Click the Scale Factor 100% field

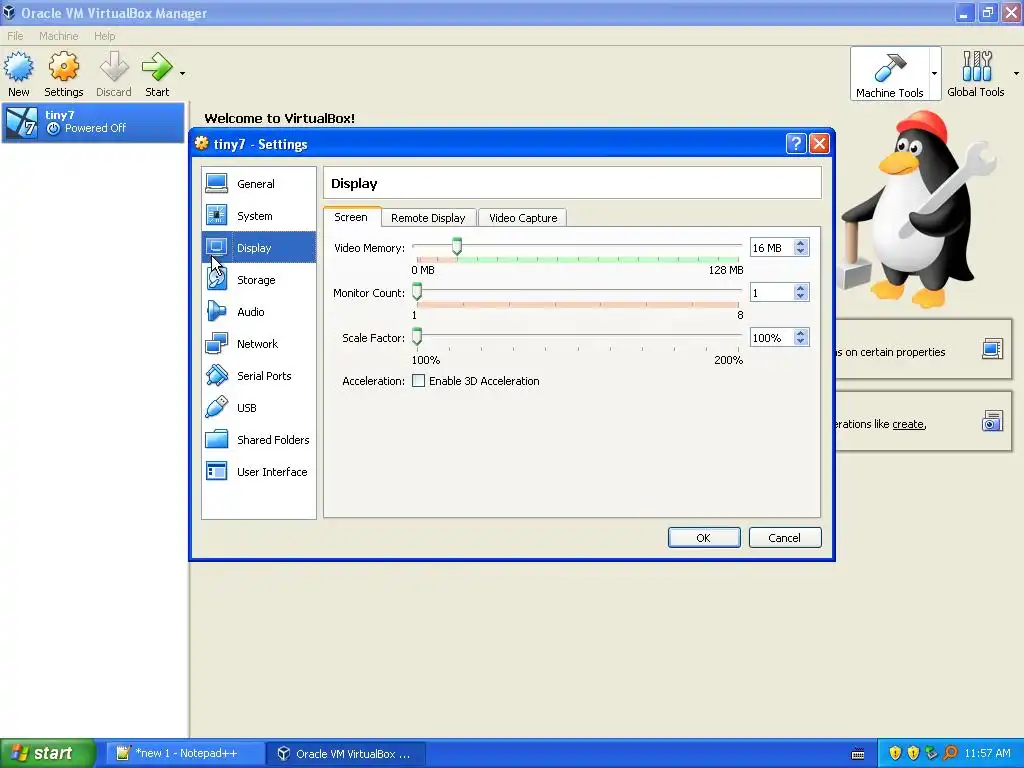771,338
